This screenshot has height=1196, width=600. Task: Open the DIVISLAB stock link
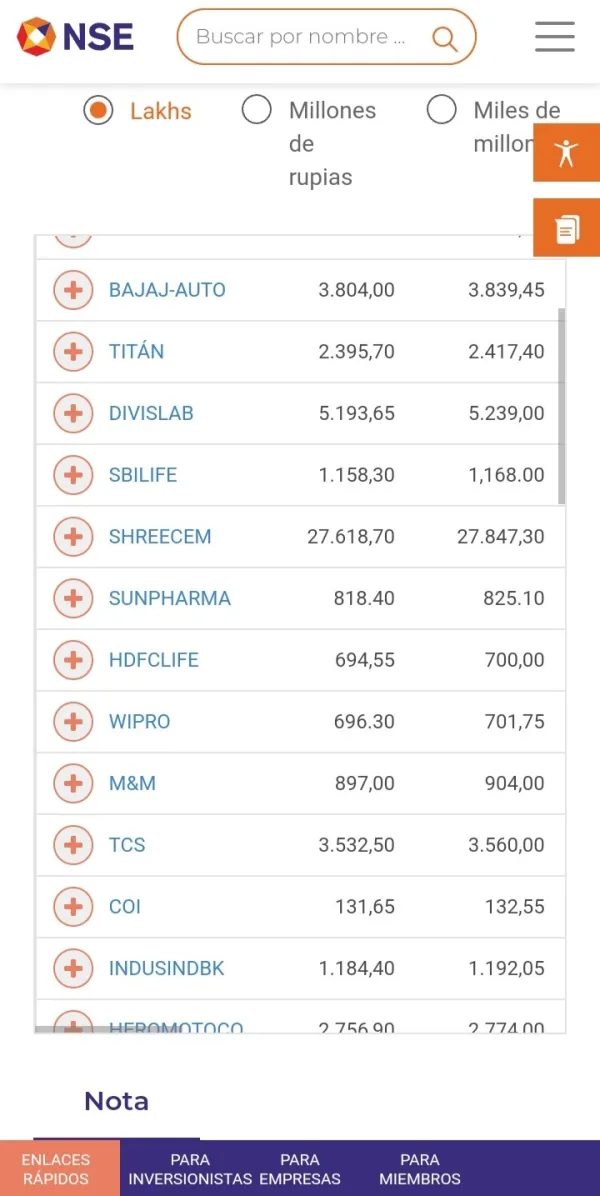point(151,413)
